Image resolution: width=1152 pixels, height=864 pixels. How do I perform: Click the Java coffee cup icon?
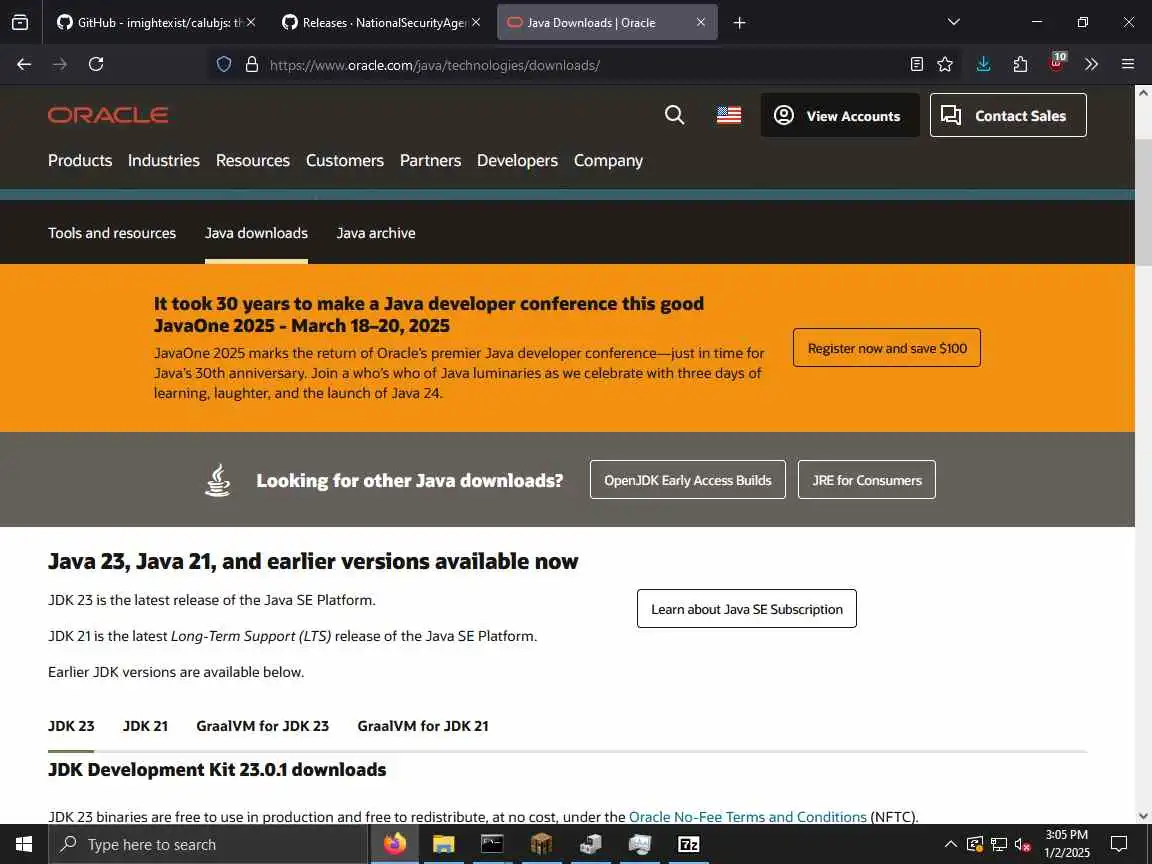coord(217,480)
